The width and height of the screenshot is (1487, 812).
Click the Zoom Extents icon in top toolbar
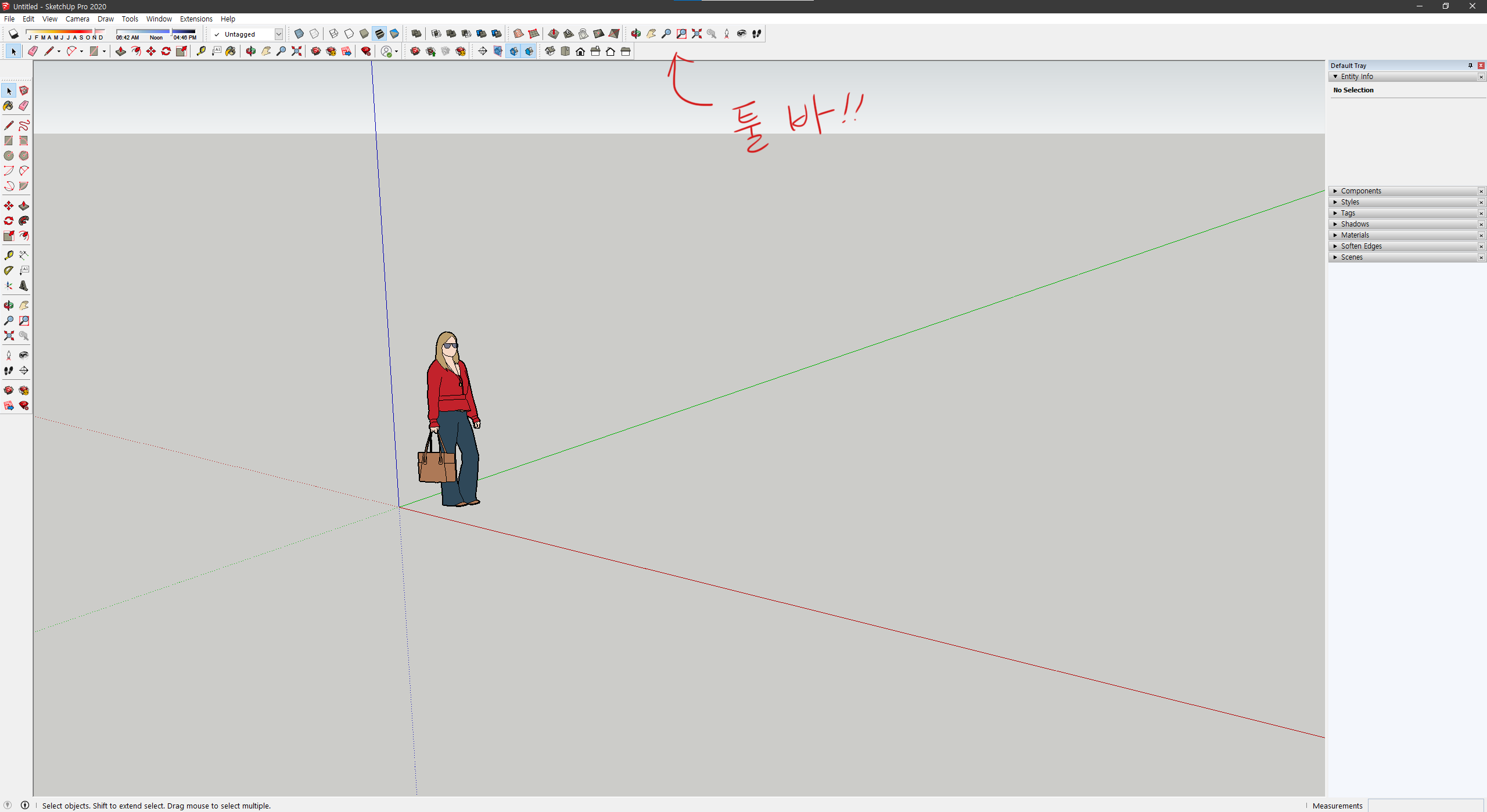point(696,34)
